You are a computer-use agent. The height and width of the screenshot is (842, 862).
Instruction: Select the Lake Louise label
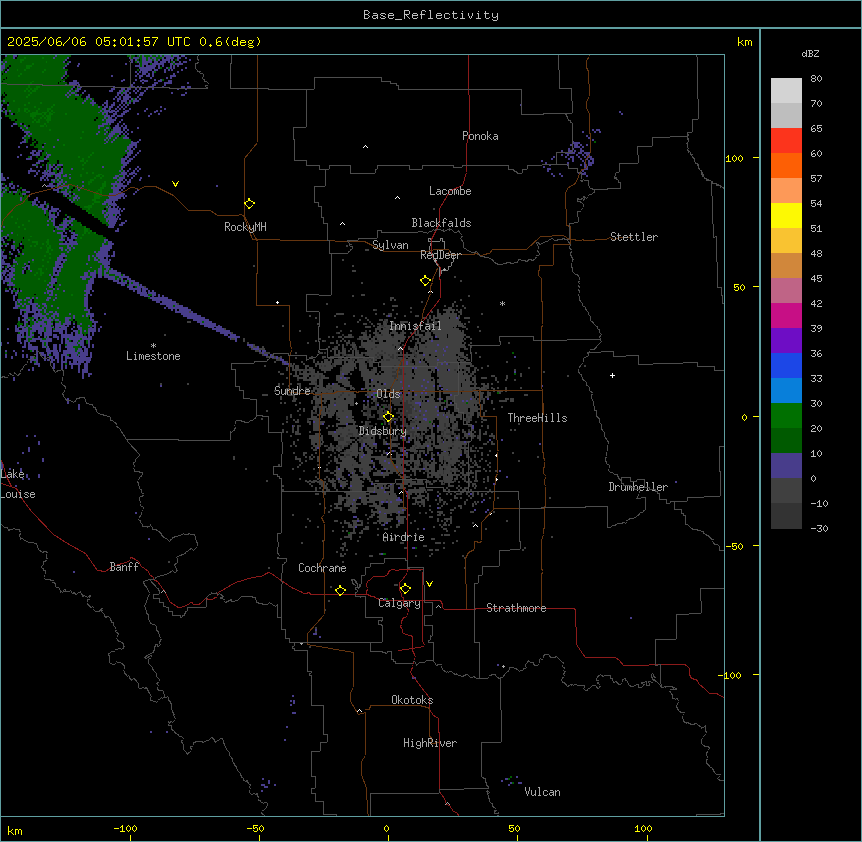tap(18, 484)
